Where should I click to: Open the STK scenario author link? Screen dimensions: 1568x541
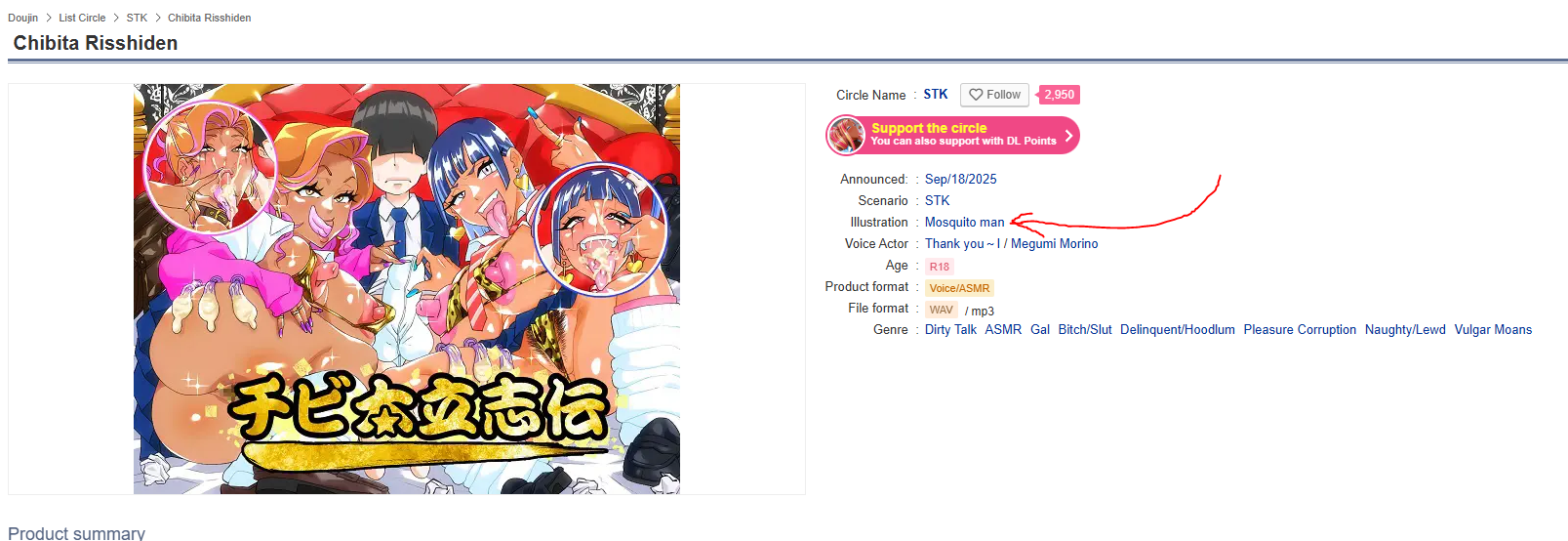937,200
